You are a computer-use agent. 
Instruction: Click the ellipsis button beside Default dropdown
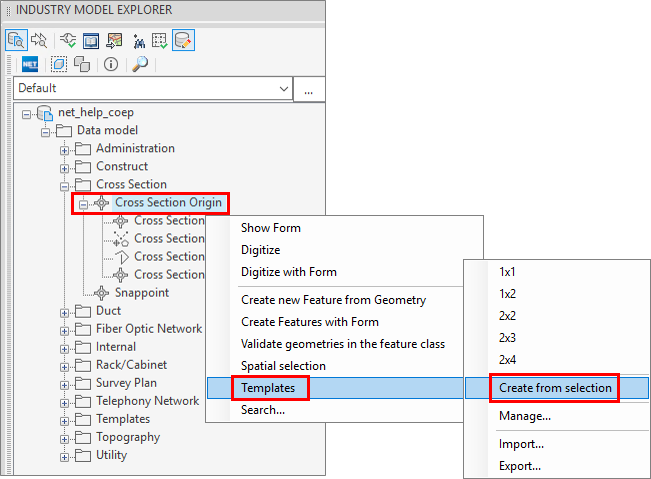pos(309,89)
